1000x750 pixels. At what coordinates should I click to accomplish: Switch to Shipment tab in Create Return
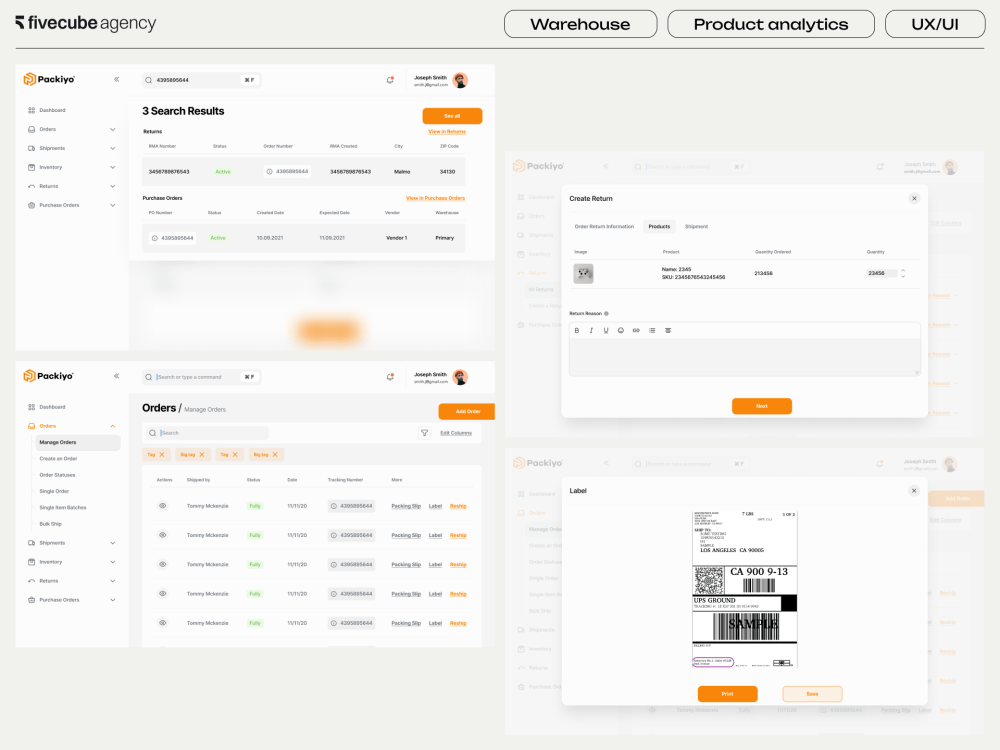tap(696, 226)
